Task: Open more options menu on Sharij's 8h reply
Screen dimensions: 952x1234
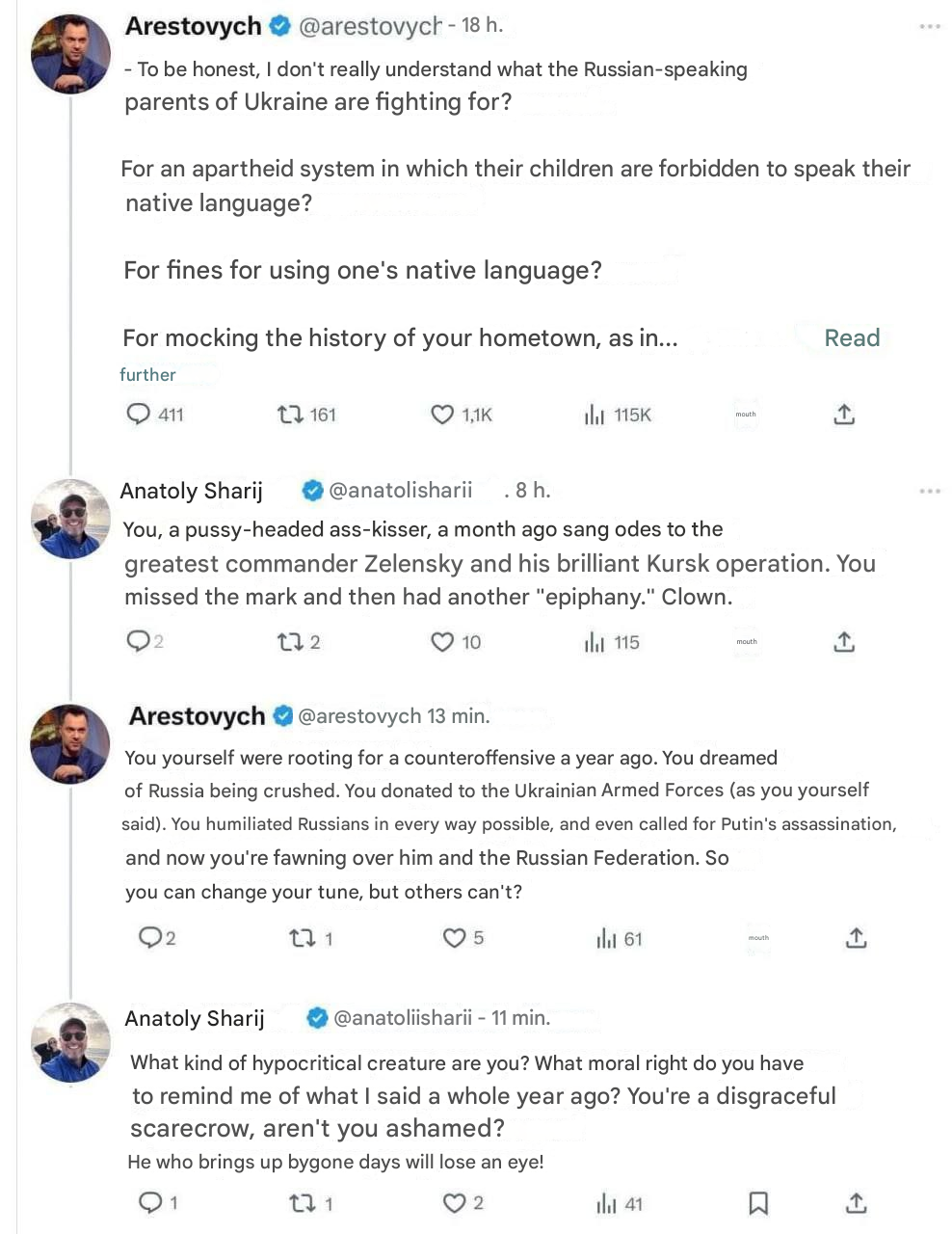Action: coord(929,491)
